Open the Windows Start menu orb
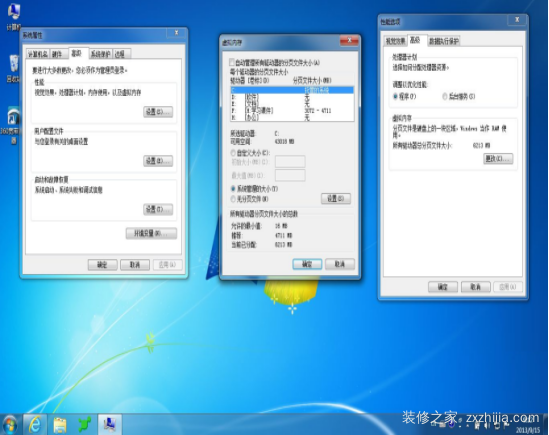 (x=10, y=425)
